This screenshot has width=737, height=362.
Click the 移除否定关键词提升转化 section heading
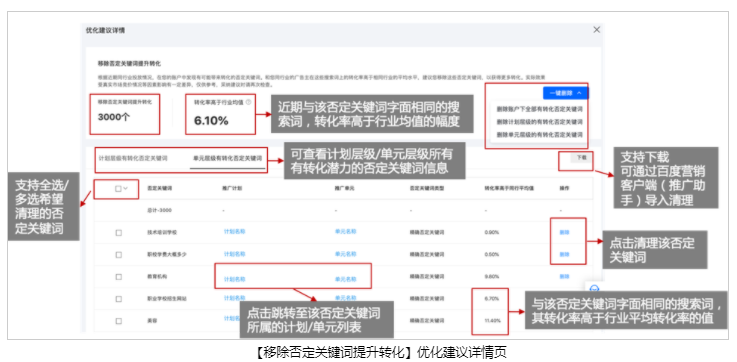pos(129,63)
